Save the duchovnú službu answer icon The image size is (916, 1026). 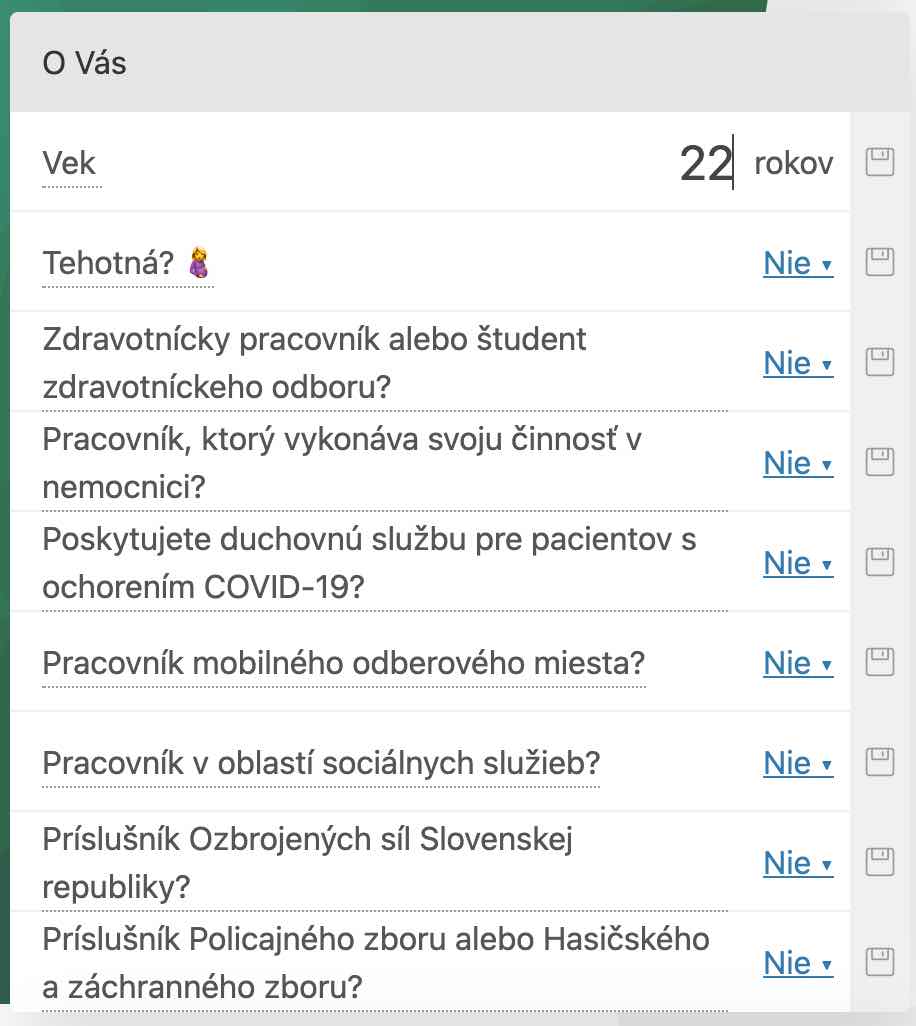pyautogui.click(x=879, y=562)
